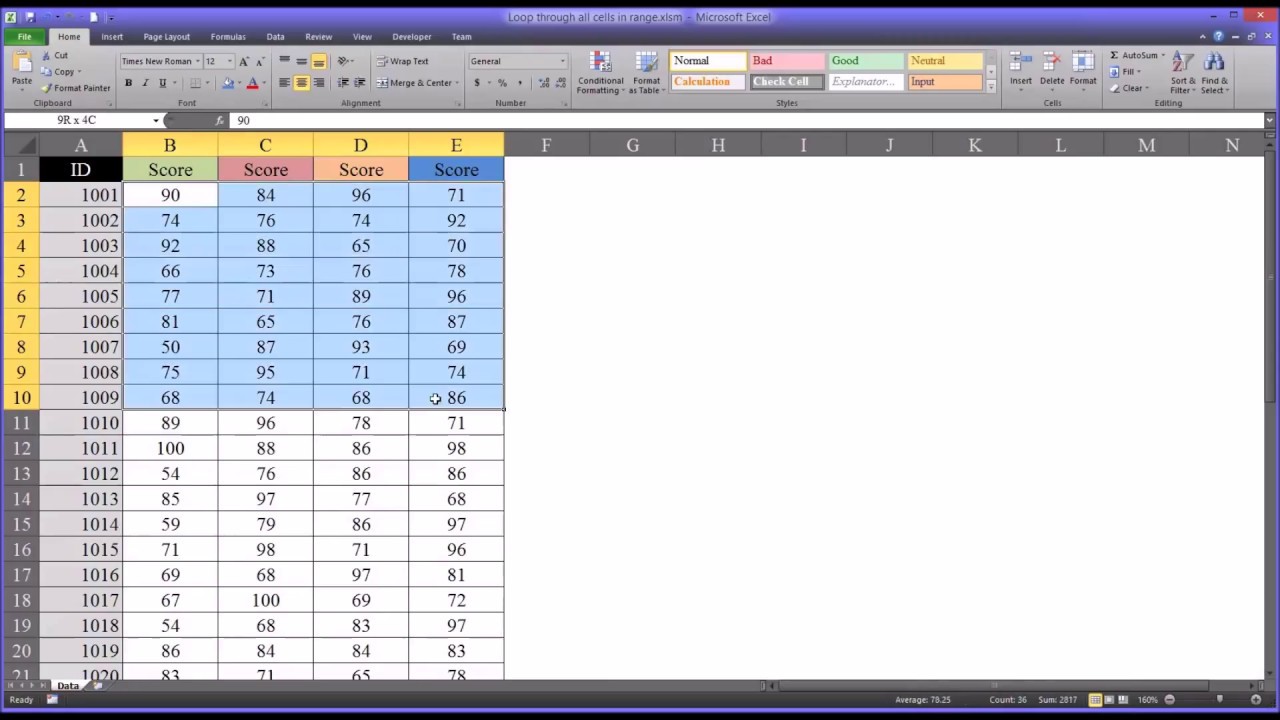Click the Wrap Text button
The image size is (1280, 720).
point(402,61)
